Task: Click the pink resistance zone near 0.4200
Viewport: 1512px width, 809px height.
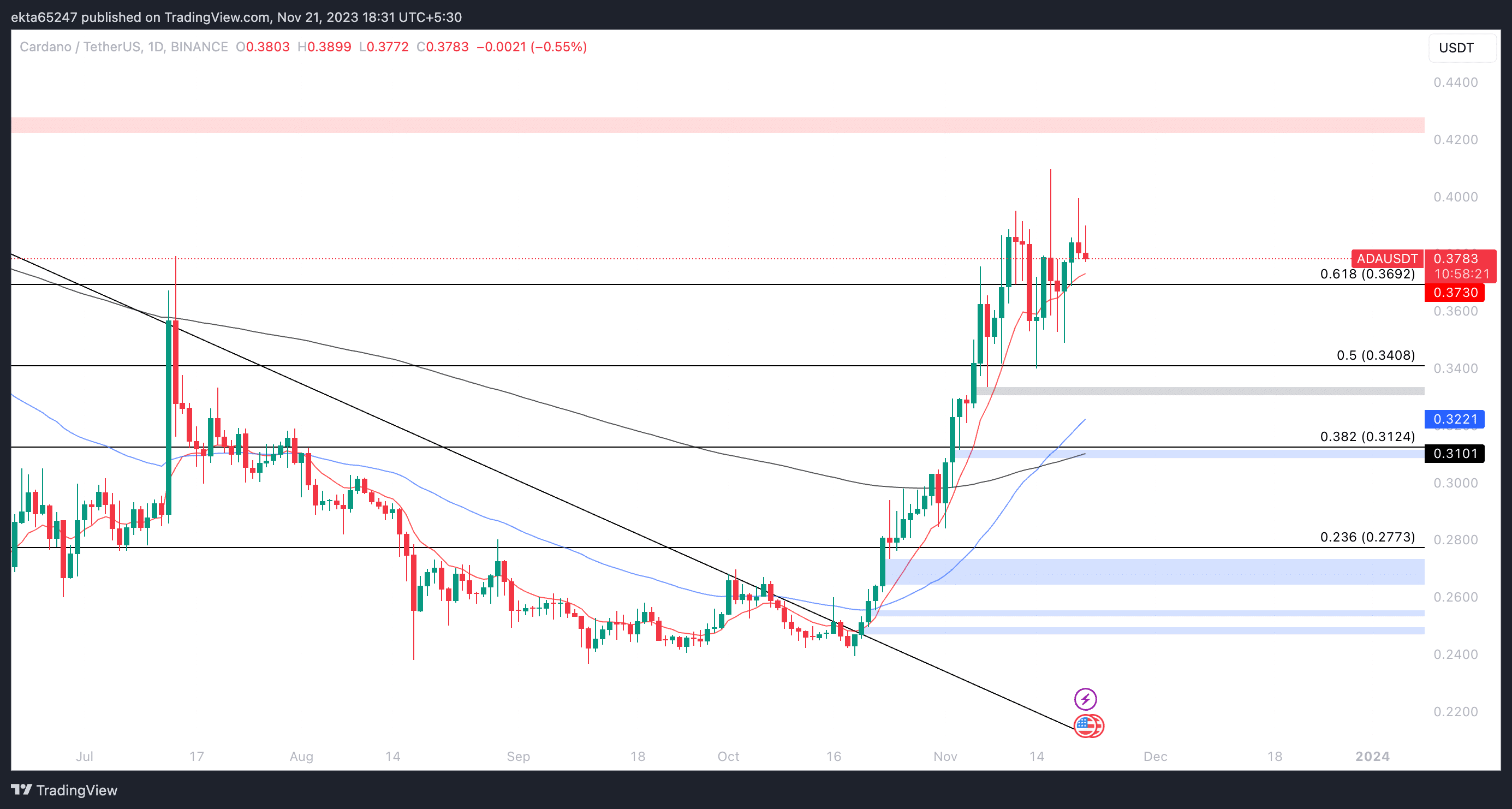Action: click(717, 125)
